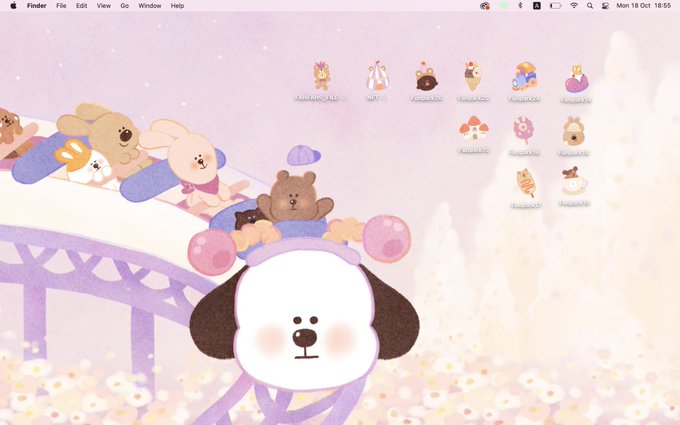This screenshot has height=425, width=680.
Task: Open Spotlight search magnifier
Action: click(x=590, y=6)
